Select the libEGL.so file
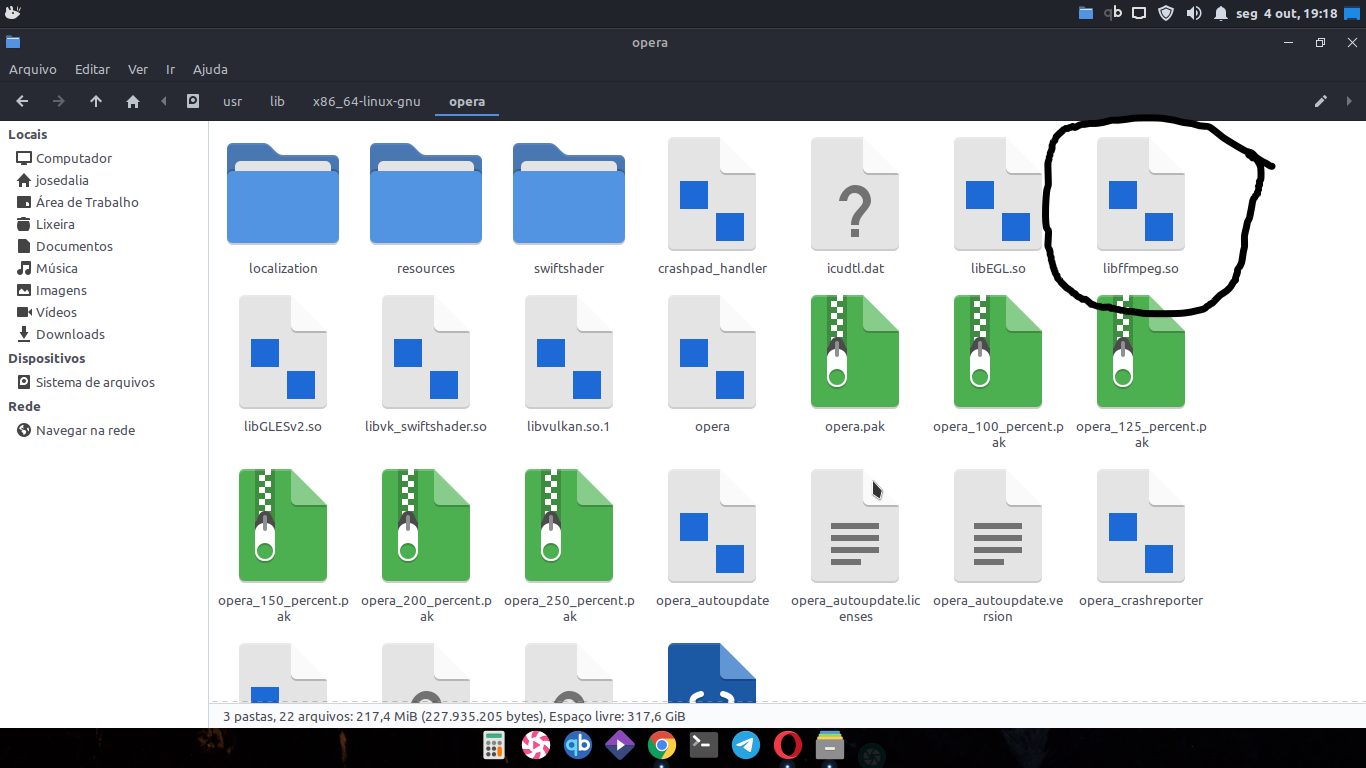Viewport: 1366px width, 768px height. click(998, 194)
